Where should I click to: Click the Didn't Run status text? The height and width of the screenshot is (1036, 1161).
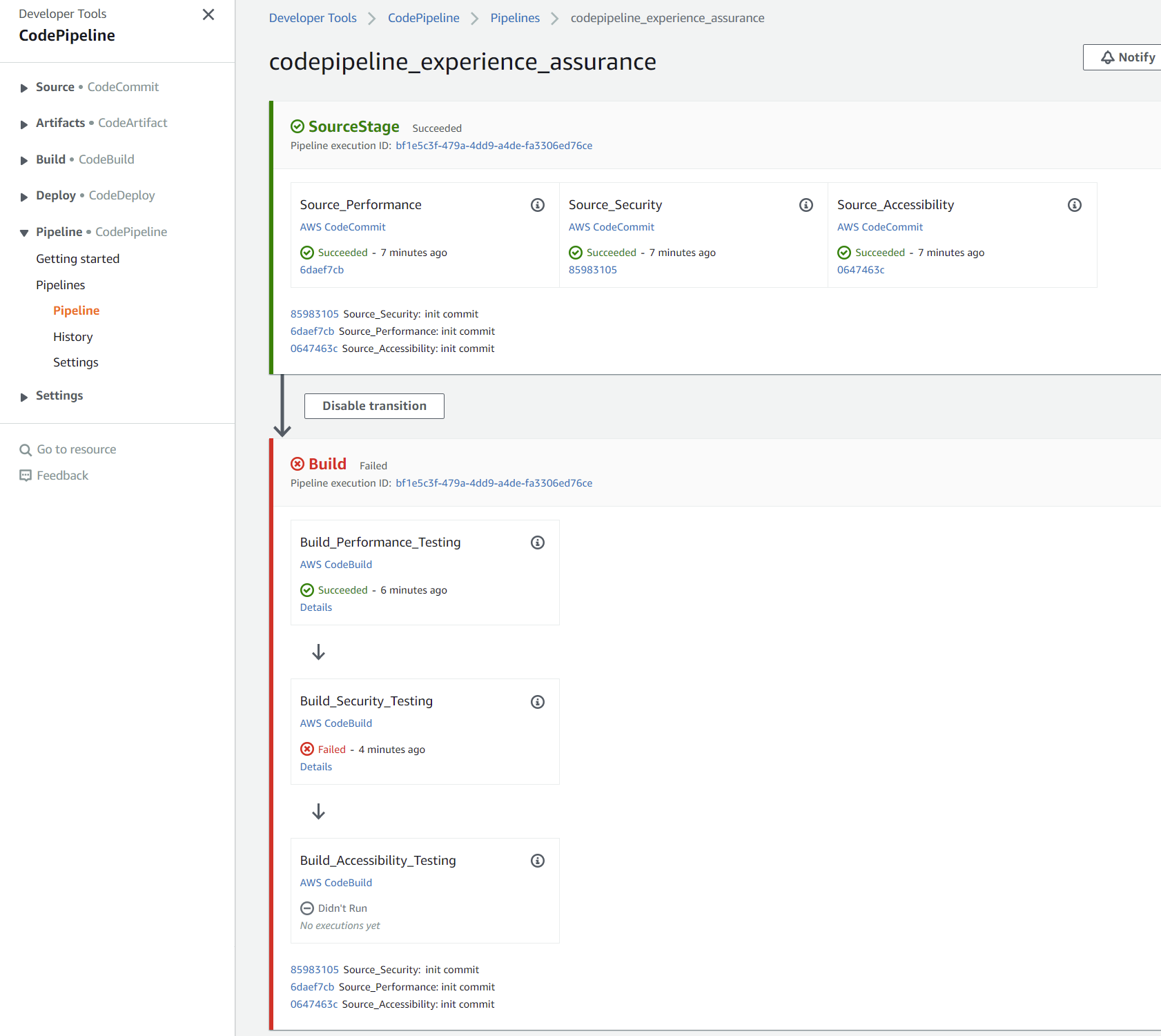[x=342, y=908]
